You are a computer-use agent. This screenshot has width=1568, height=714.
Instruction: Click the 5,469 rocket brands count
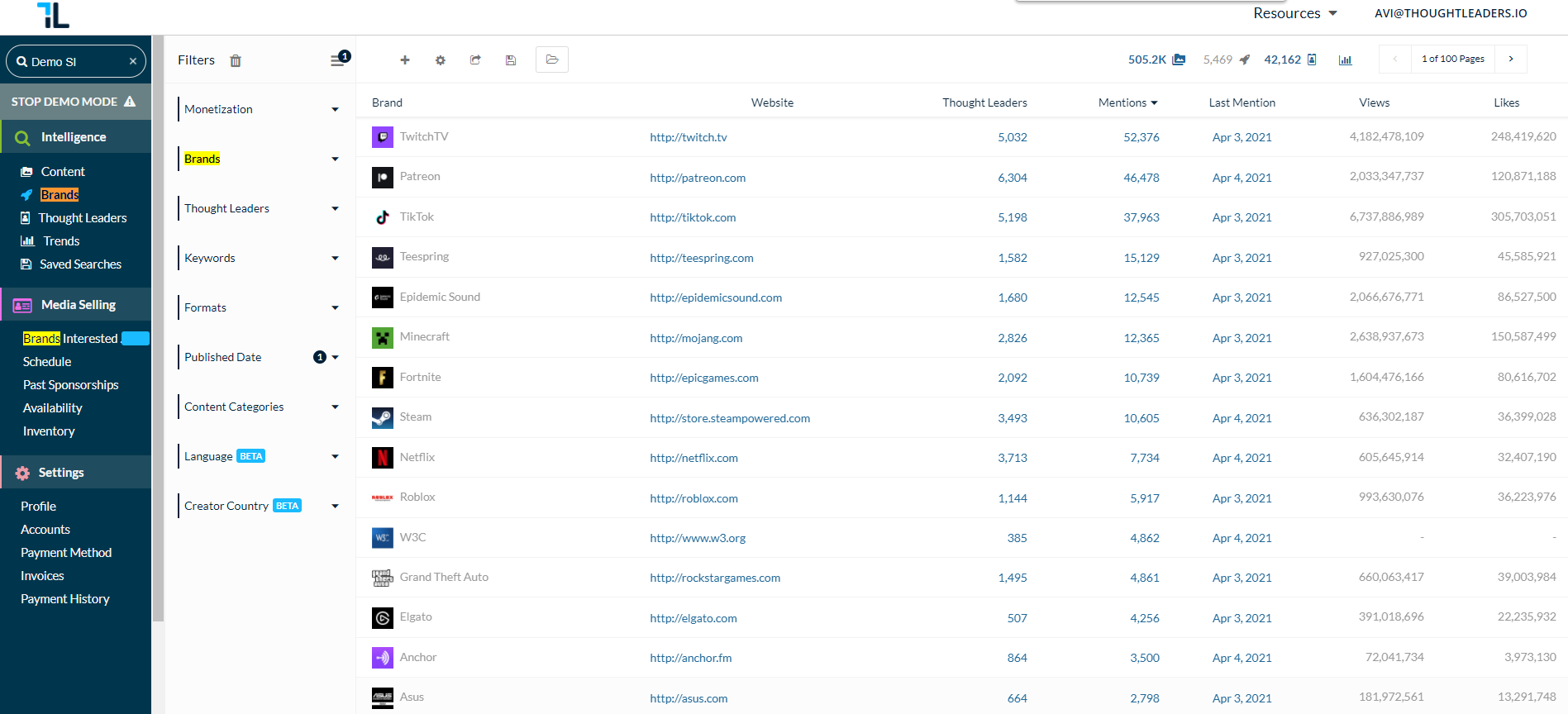pos(1227,59)
